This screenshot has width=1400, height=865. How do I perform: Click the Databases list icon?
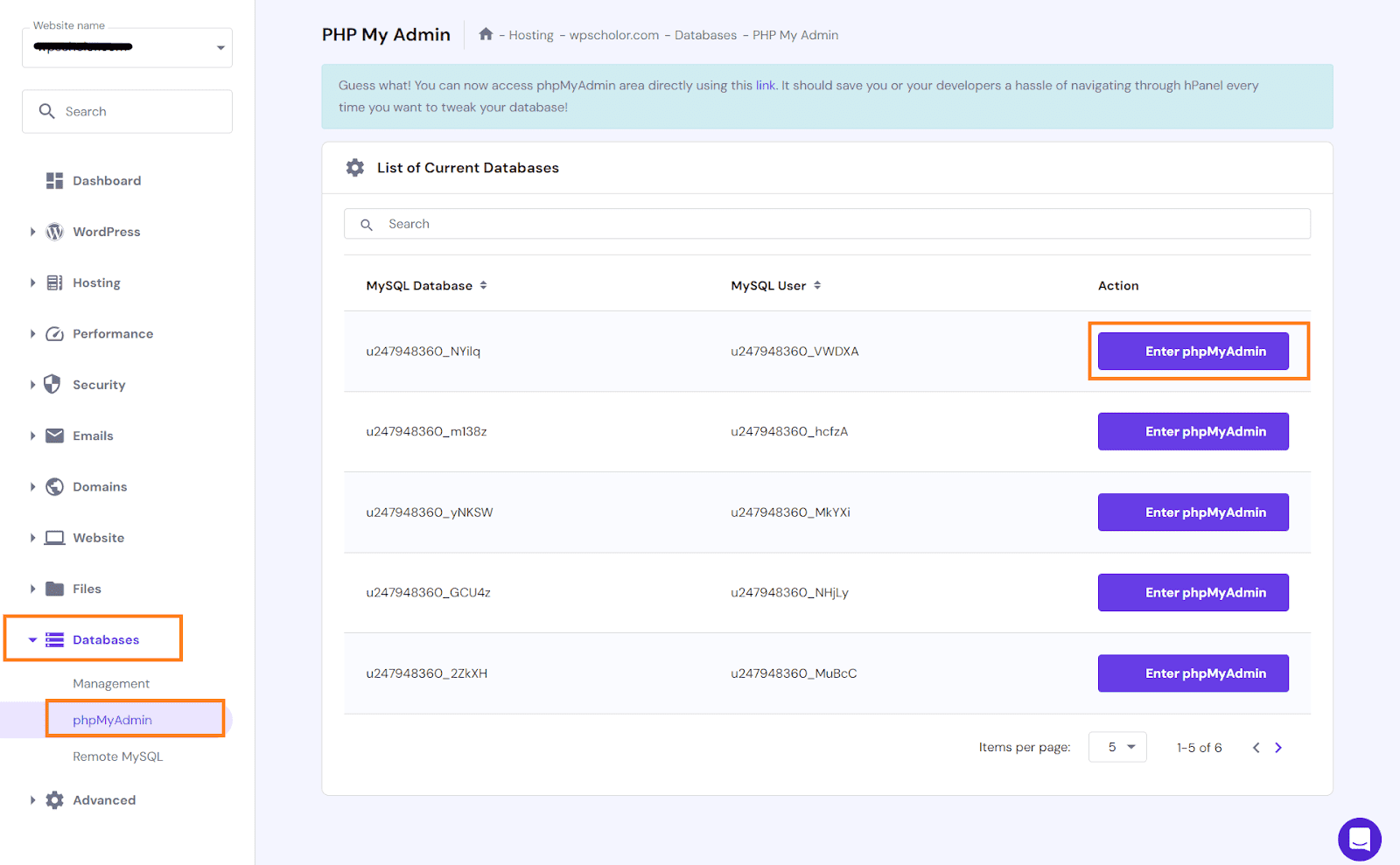coord(54,640)
